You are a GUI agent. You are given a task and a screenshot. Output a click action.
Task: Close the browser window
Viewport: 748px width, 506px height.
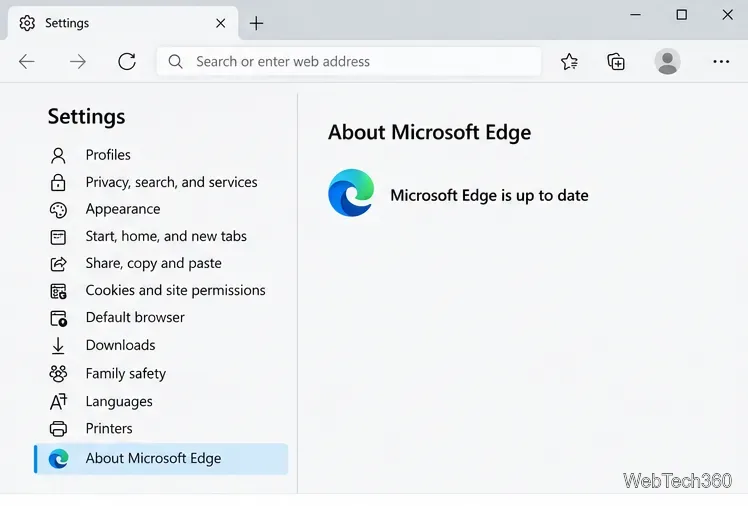pyautogui.click(x=727, y=15)
